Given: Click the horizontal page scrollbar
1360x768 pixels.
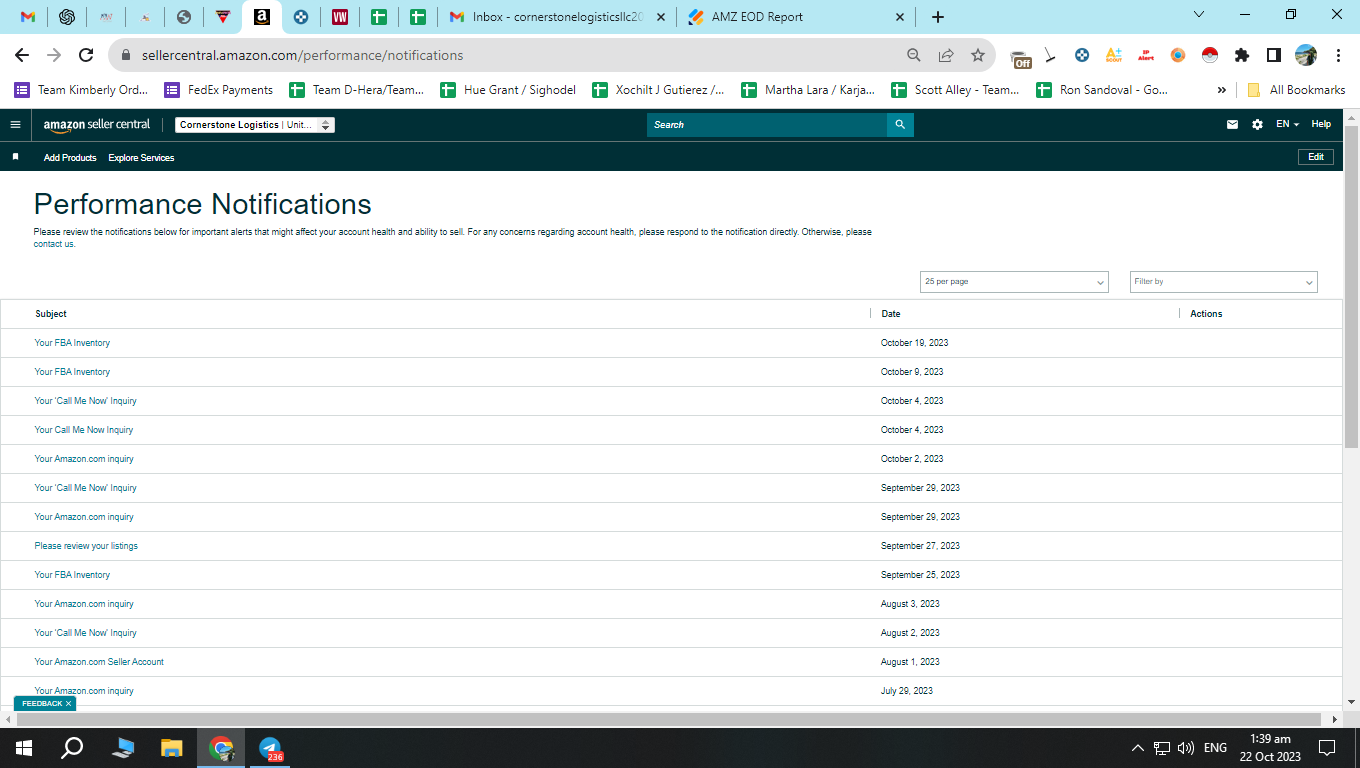Looking at the screenshot, I should [x=668, y=719].
